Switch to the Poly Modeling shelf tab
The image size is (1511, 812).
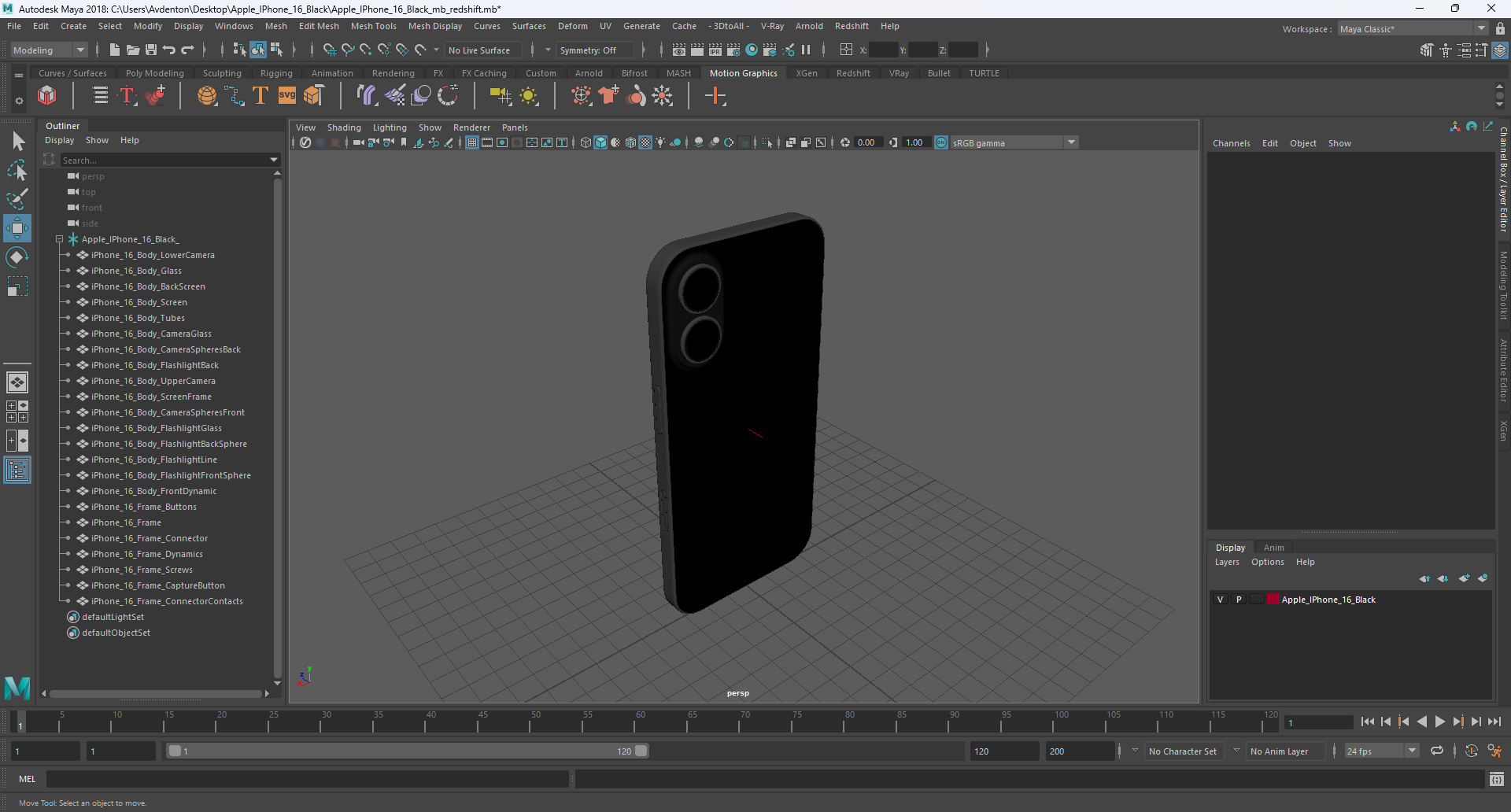coord(154,73)
